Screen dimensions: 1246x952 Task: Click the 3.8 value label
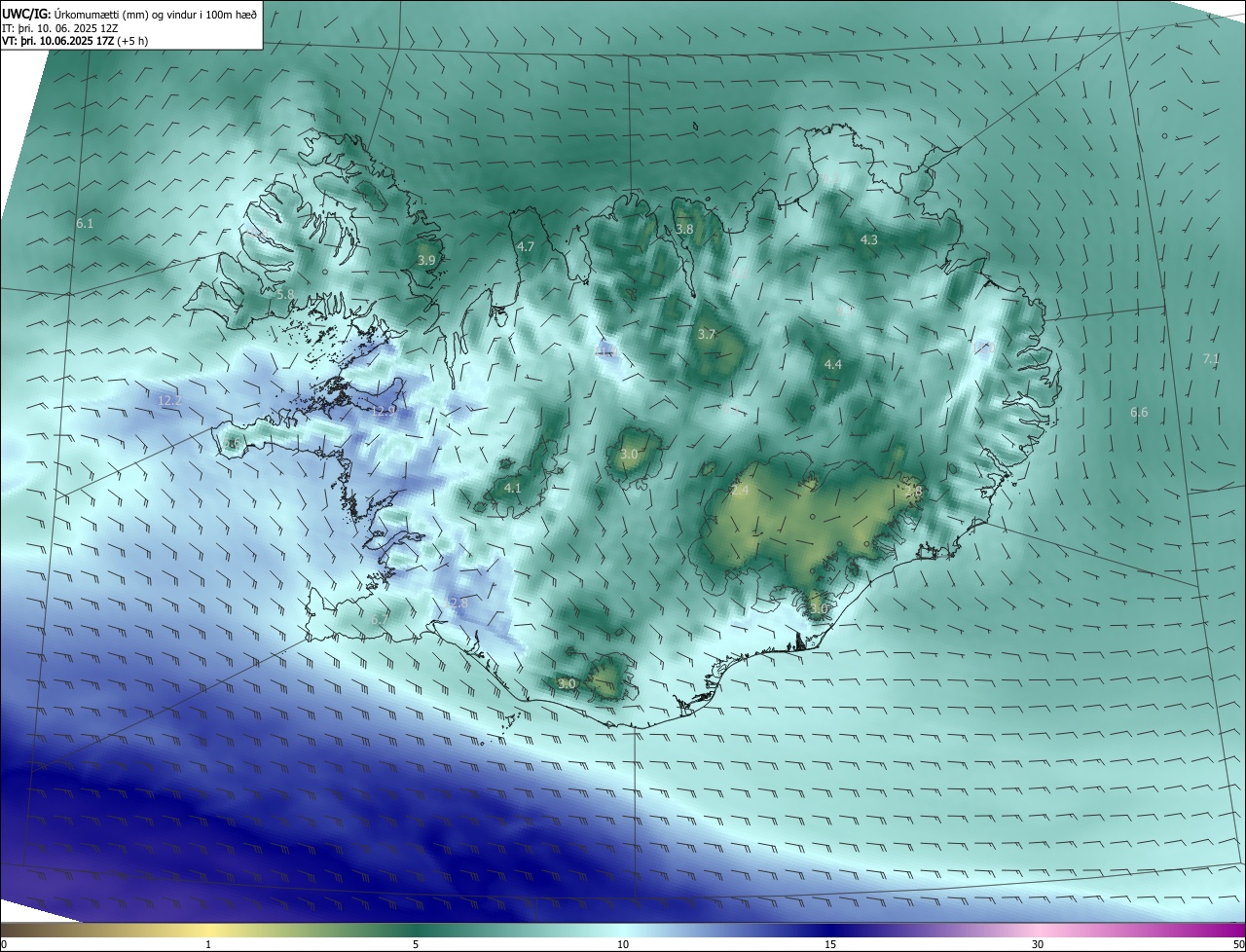point(684,230)
